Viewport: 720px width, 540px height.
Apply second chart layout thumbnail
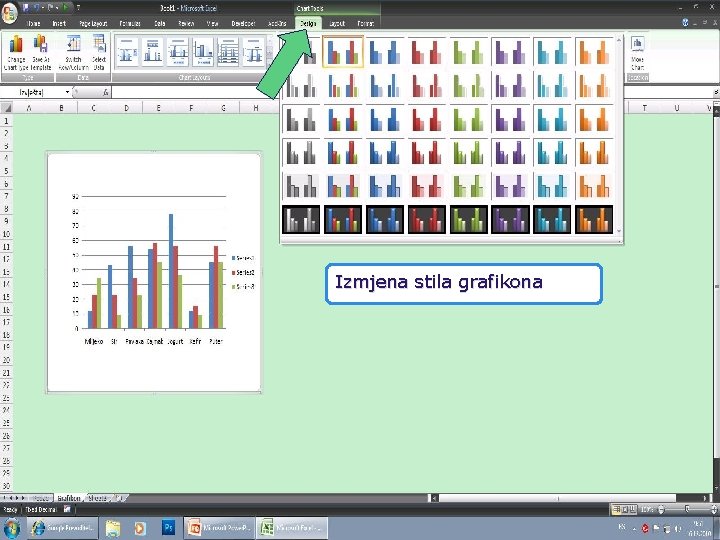152,52
